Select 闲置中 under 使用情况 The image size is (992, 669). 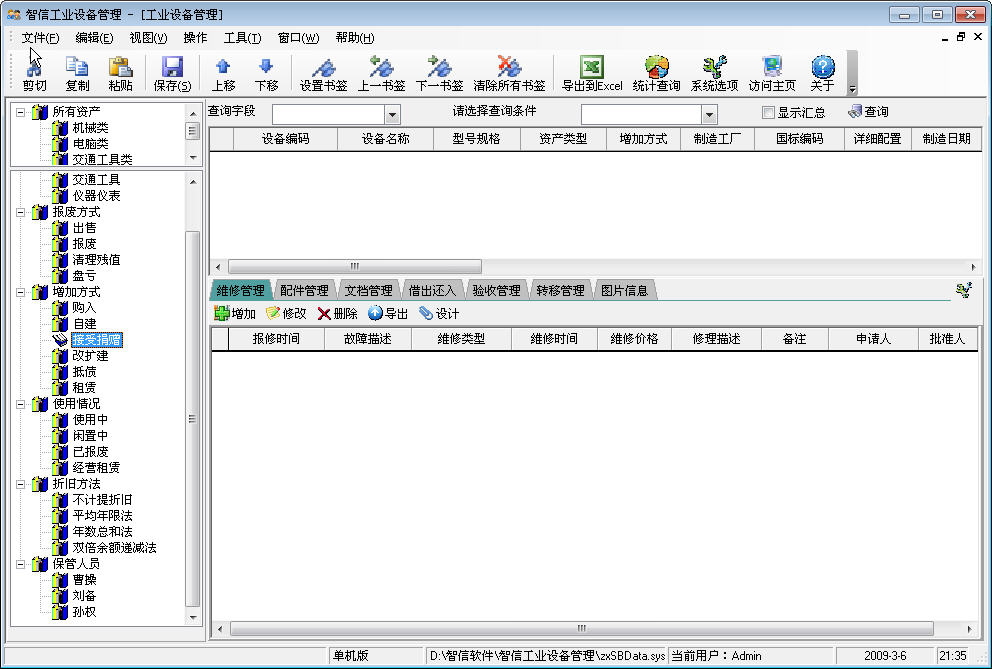(x=90, y=435)
